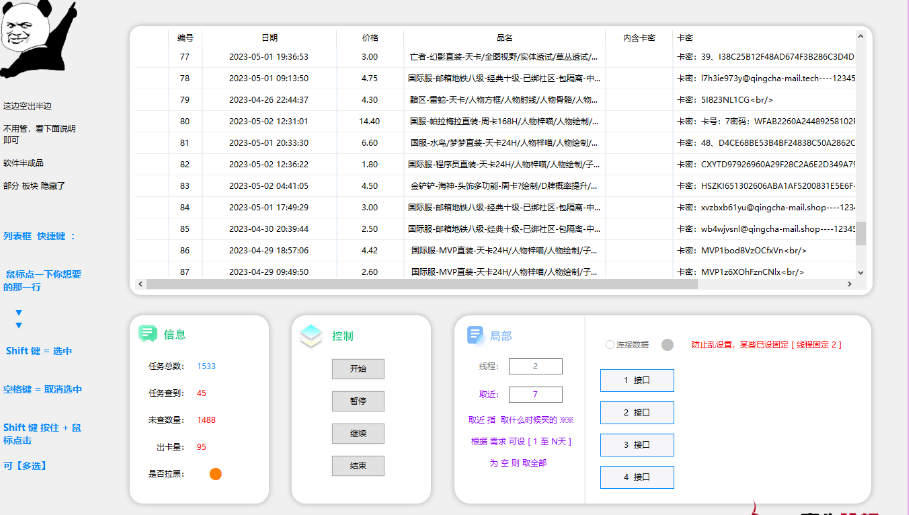Choose the 1 接口 button
The width and height of the screenshot is (909, 515).
637,380
